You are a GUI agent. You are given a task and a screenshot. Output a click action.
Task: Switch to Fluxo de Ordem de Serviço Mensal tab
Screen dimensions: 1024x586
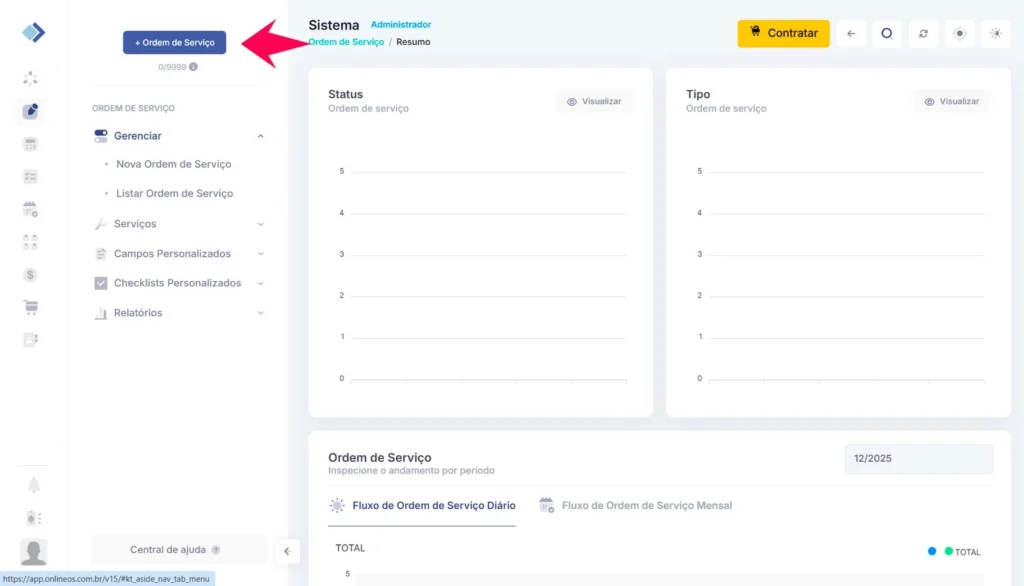tap(646, 506)
